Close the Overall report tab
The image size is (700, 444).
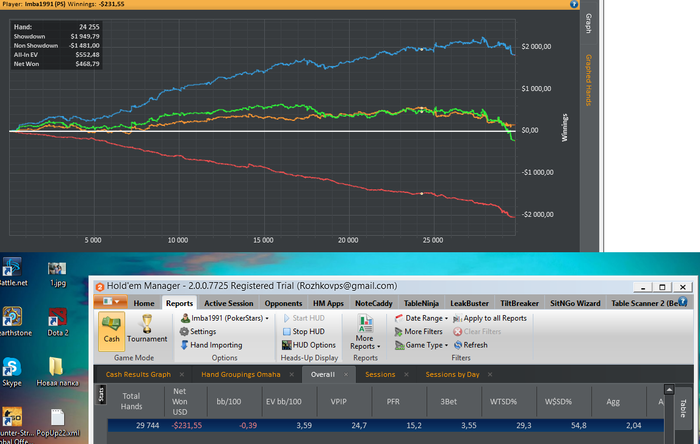346,374
